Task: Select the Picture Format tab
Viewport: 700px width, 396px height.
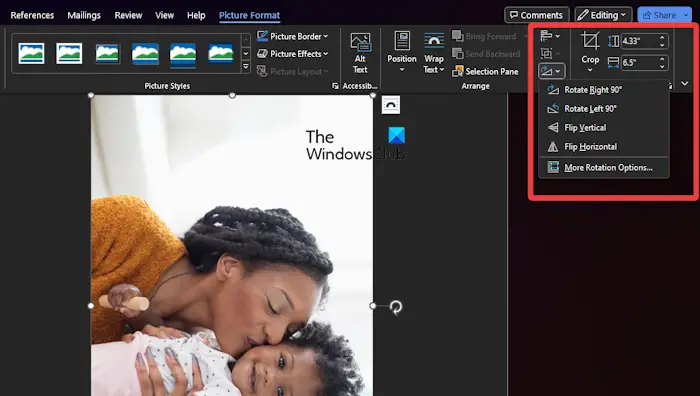Action: click(249, 15)
